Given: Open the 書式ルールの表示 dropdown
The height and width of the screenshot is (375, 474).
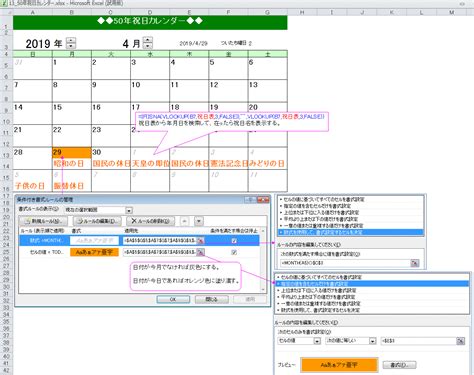Looking at the screenshot, I should pyautogui.click(x=129, y=210).
